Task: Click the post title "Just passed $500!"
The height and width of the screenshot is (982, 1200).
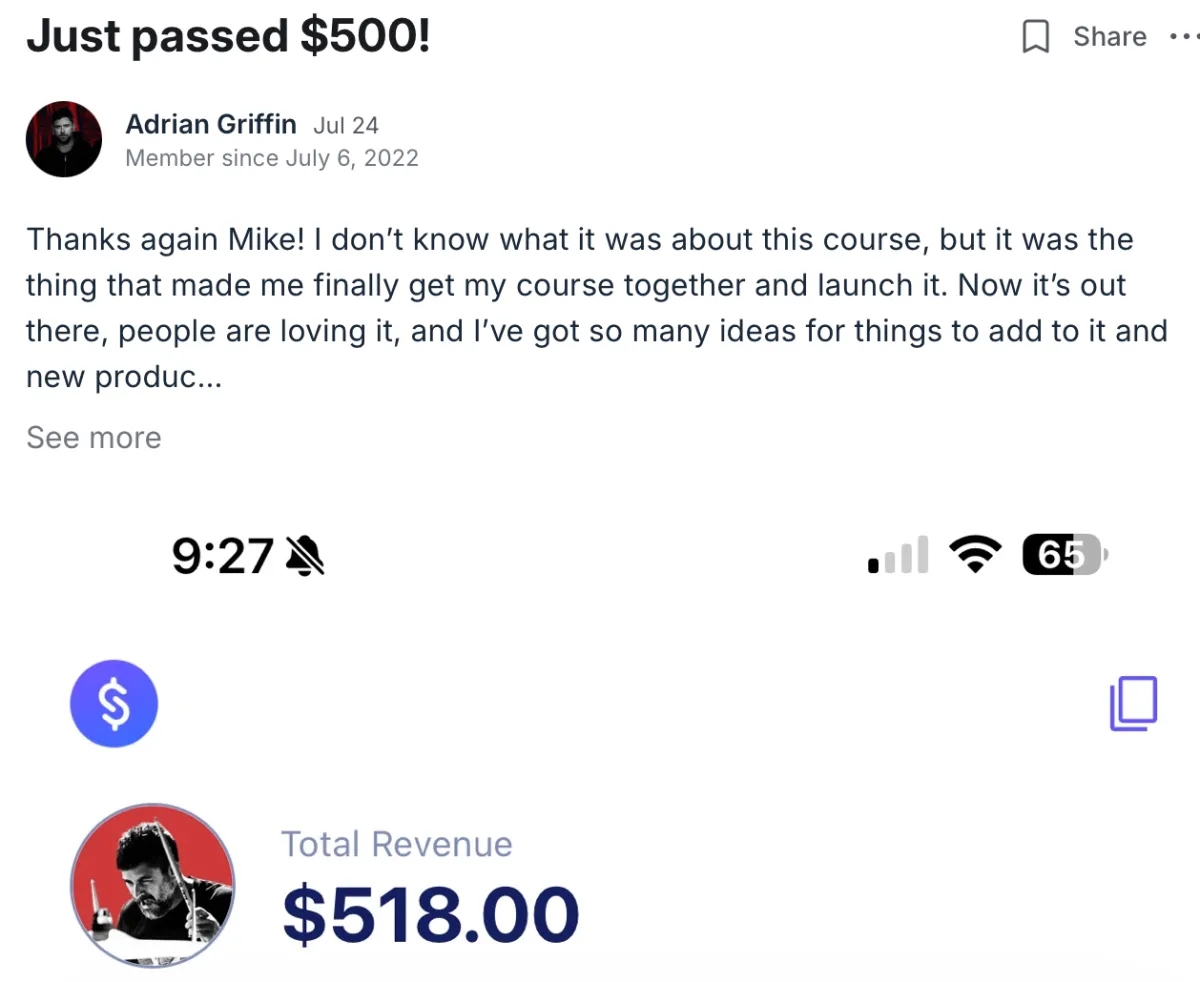Action: coord(228,36)
